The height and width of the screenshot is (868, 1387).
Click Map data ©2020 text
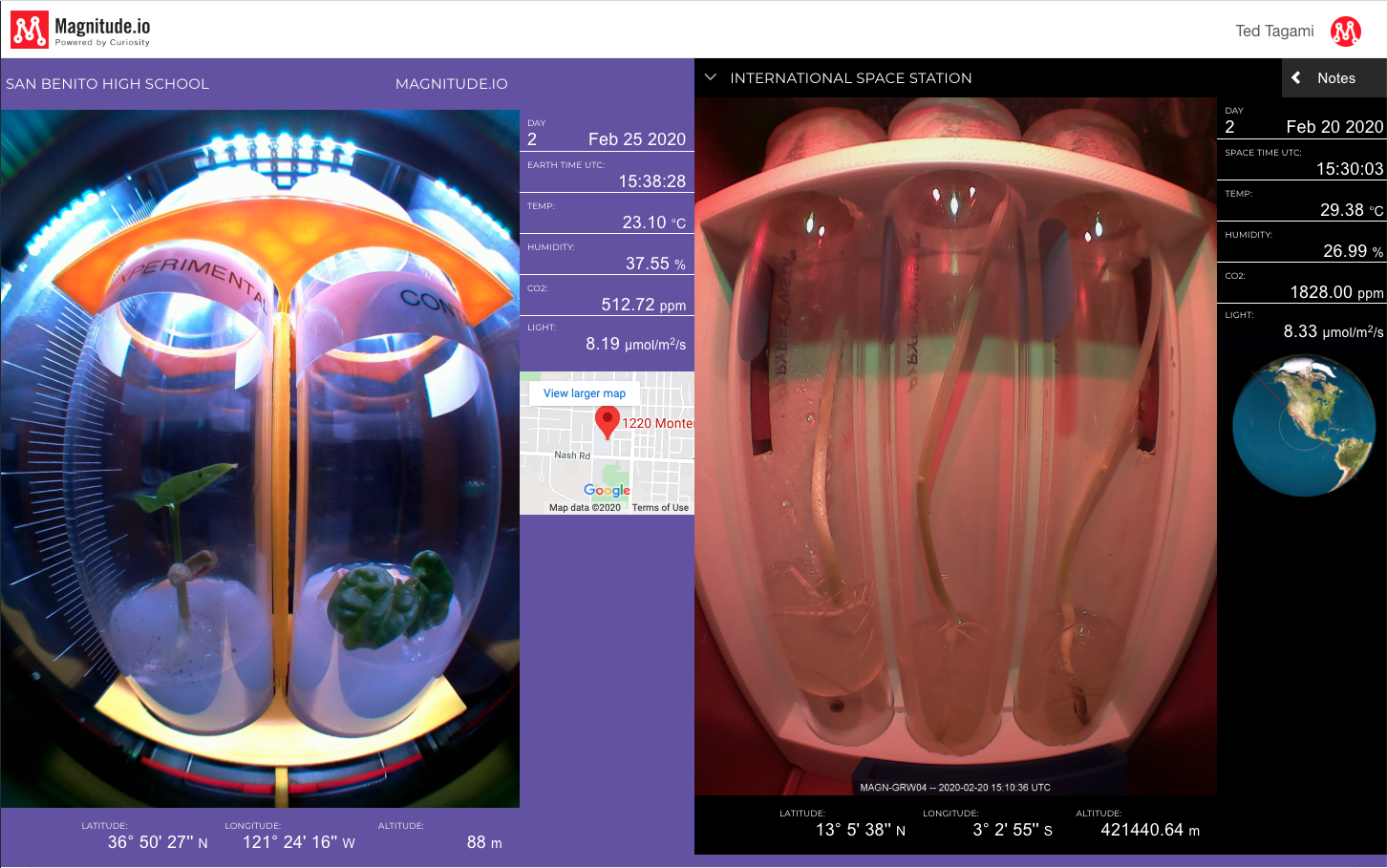[585, 508]
